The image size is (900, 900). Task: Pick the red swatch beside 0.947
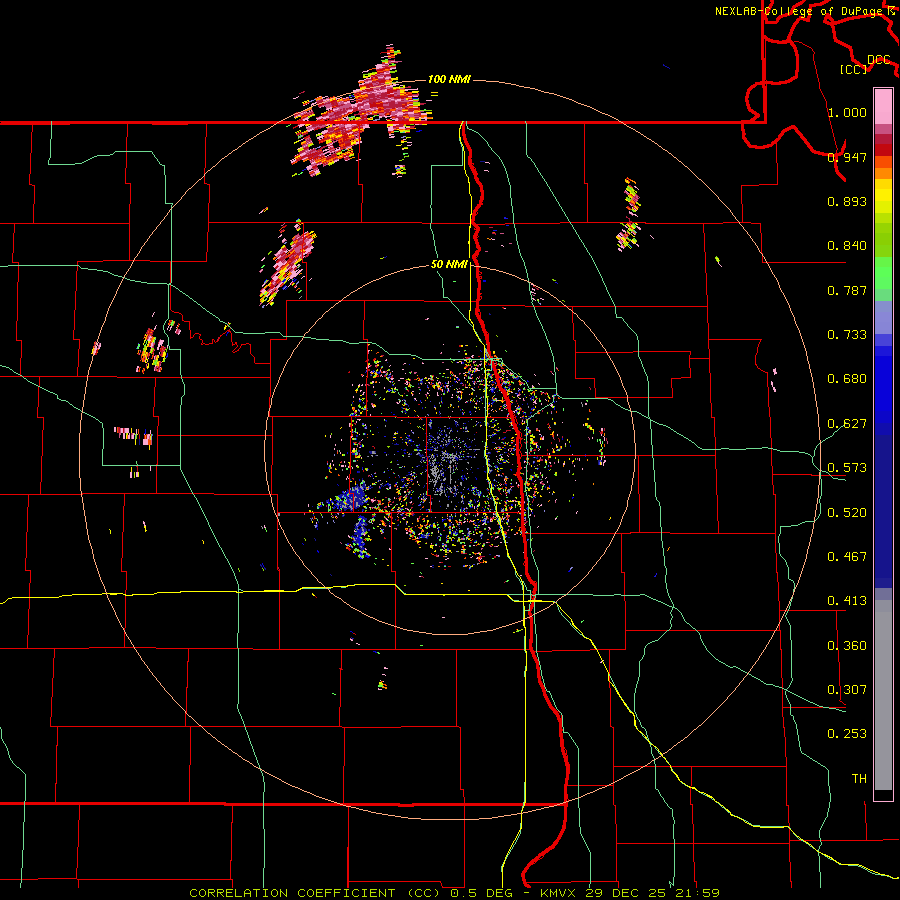click(883, 150)
